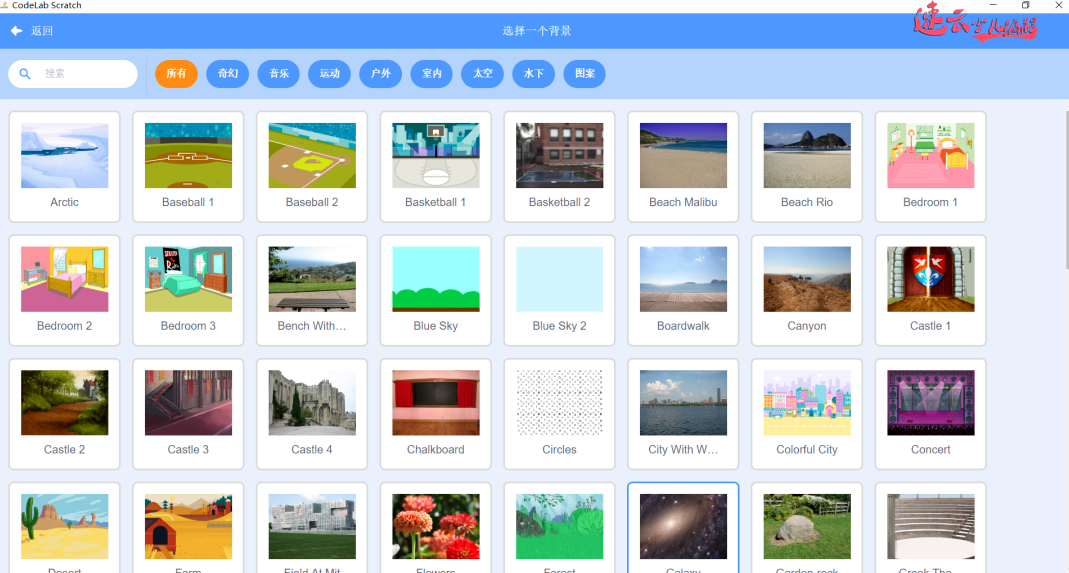The image size is (1069, 573).
Task: Select the Blue Sky 2 backdrop
Action: (559, 290)
